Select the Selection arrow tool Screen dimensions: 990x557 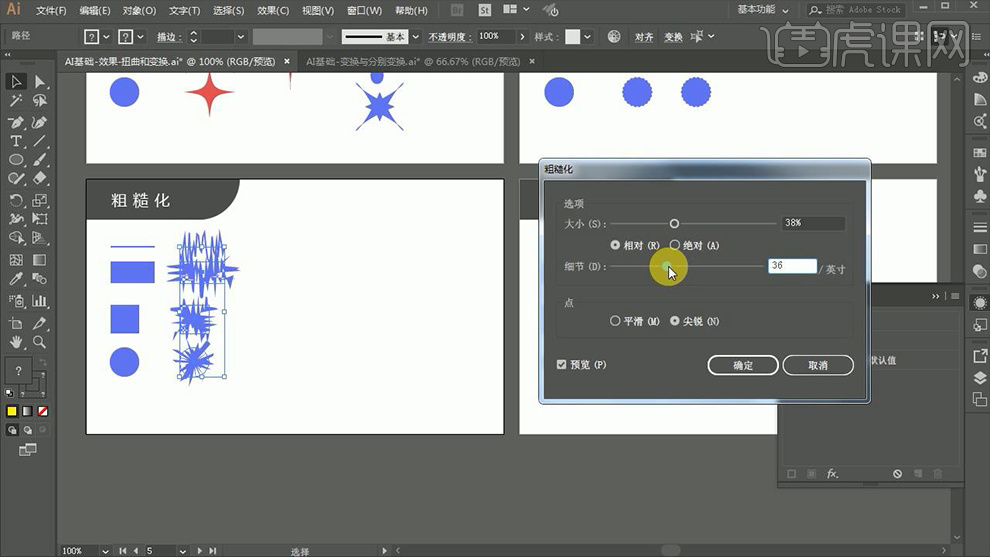17,81
